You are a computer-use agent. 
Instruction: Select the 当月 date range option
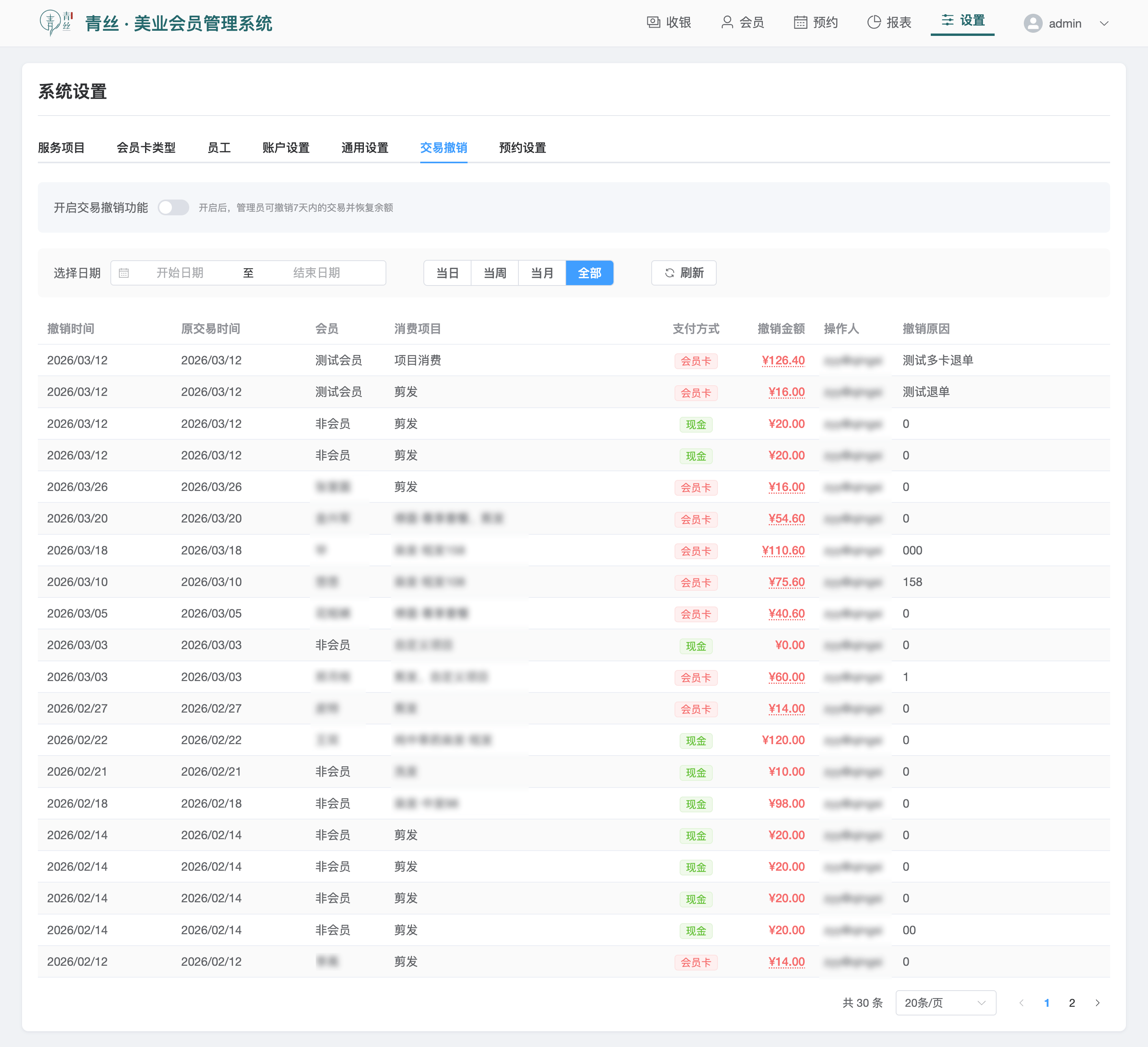542,273
